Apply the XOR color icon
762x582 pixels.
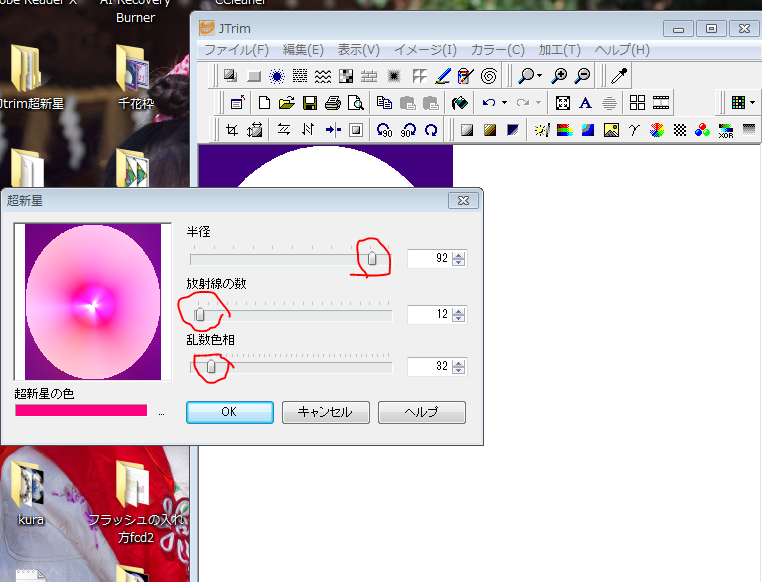coord(726,130)
